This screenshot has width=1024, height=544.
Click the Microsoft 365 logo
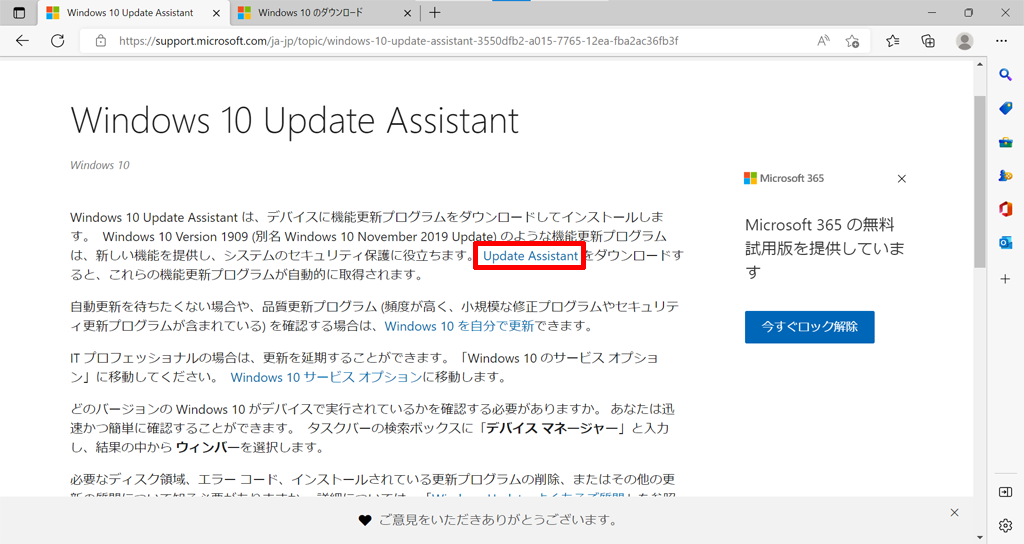pyautogui.click(x=784, y=178)
